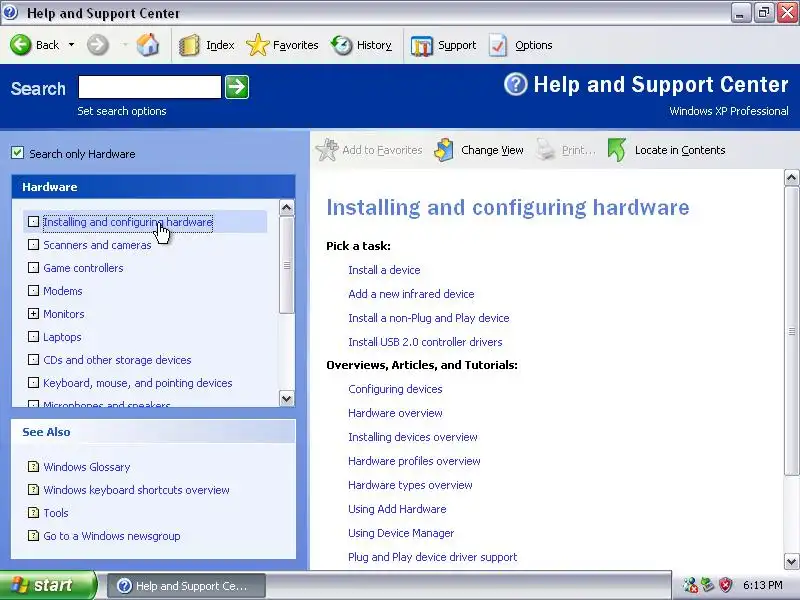Expand Keyboard, mouse, and pointing devices box
This screenshot has width=800, height=600.
click(33, 383)
